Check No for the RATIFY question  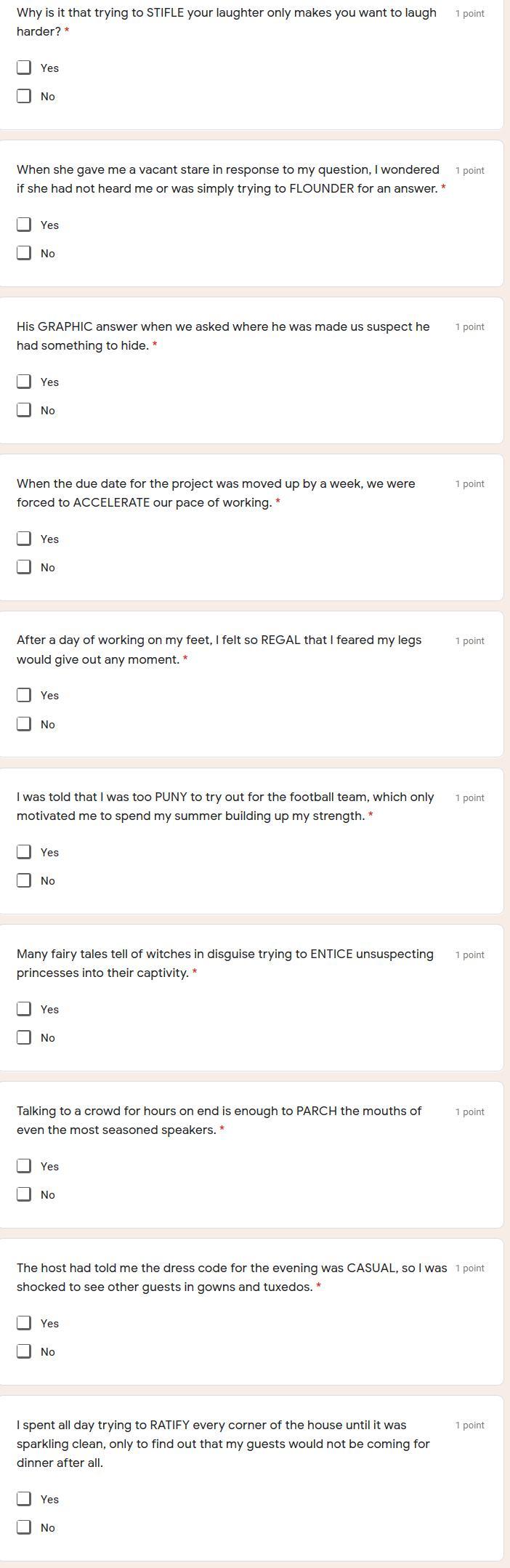click(x=24, y=1527)
